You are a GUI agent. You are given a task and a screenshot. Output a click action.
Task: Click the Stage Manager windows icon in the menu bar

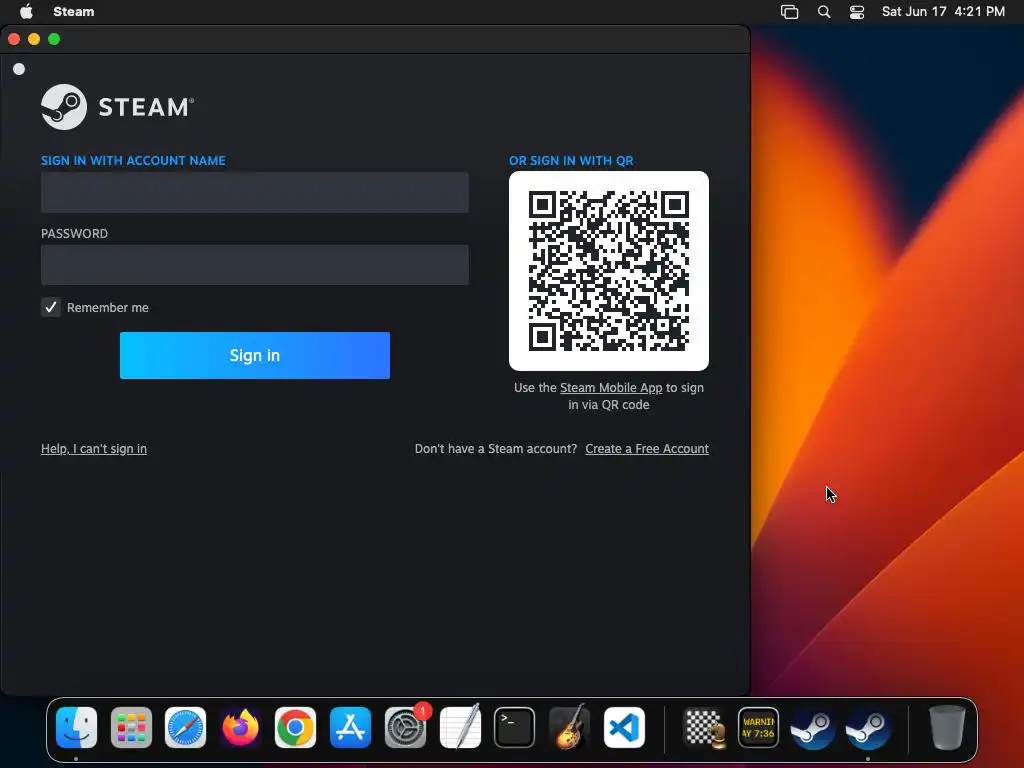(790, 12)
